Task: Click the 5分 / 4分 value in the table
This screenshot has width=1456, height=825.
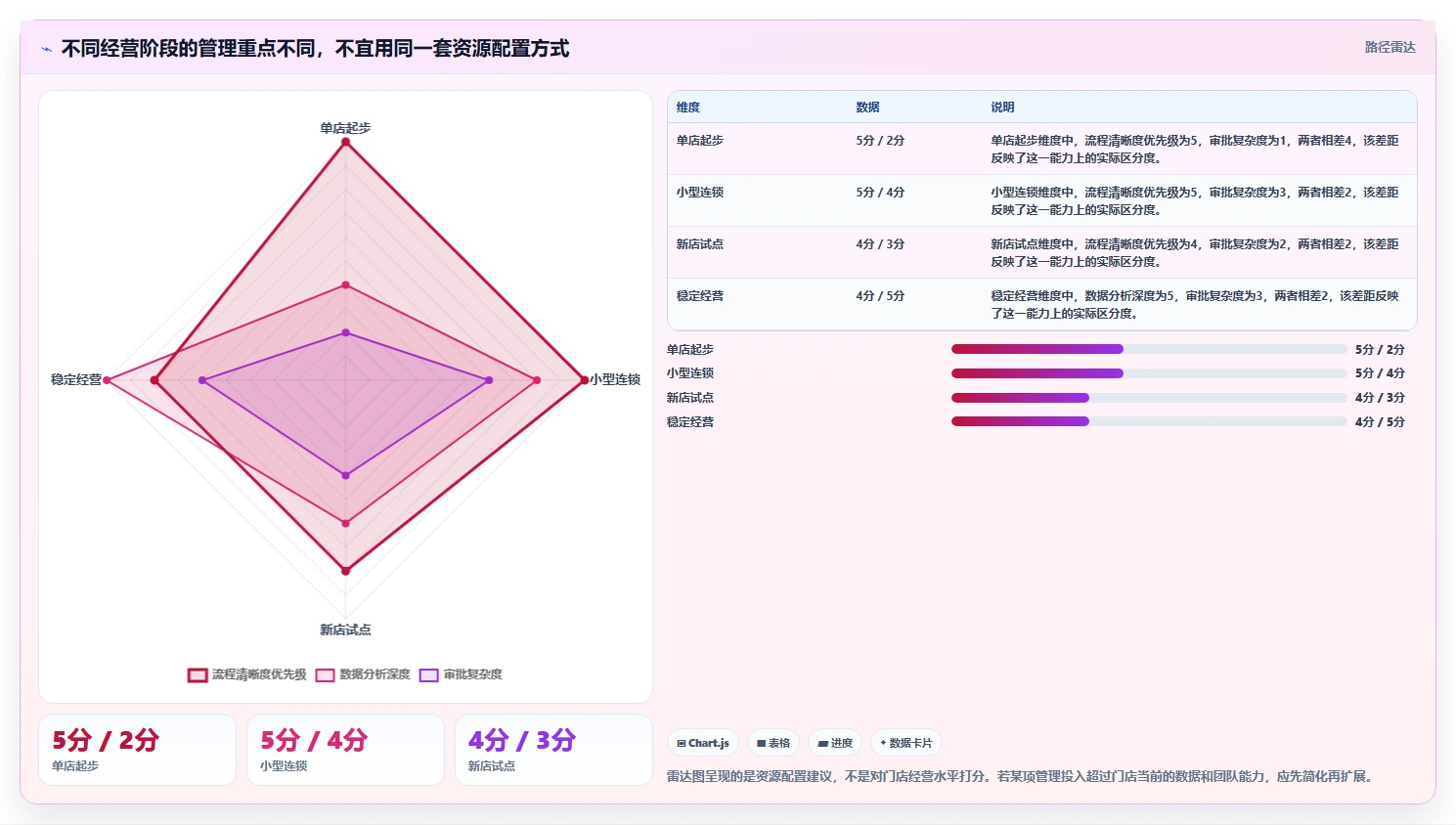Action: click(x=880, y=193)
